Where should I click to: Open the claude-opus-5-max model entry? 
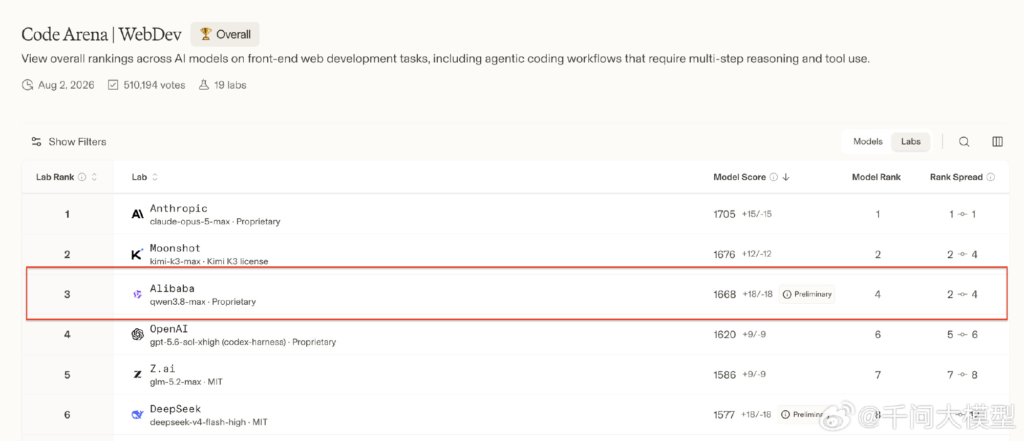coord(191,221)
